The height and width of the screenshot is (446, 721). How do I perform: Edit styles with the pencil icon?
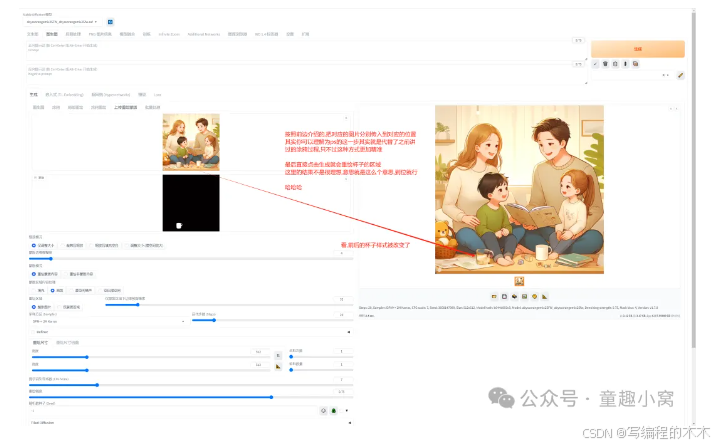(x=681, y=75)
